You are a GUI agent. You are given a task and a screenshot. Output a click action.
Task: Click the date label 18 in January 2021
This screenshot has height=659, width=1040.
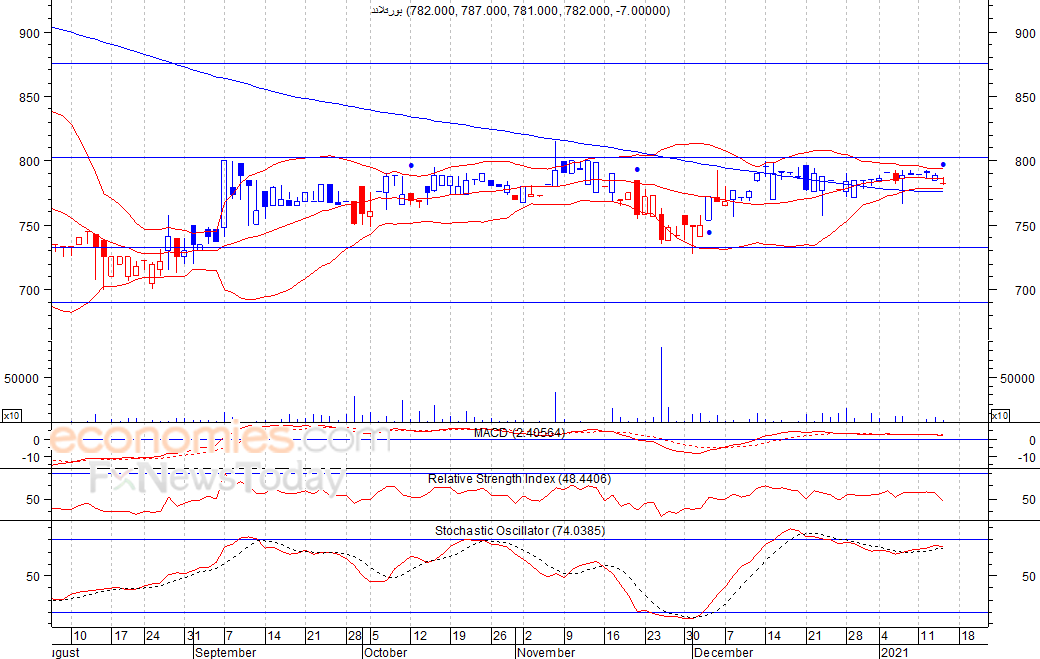[968, 636]
